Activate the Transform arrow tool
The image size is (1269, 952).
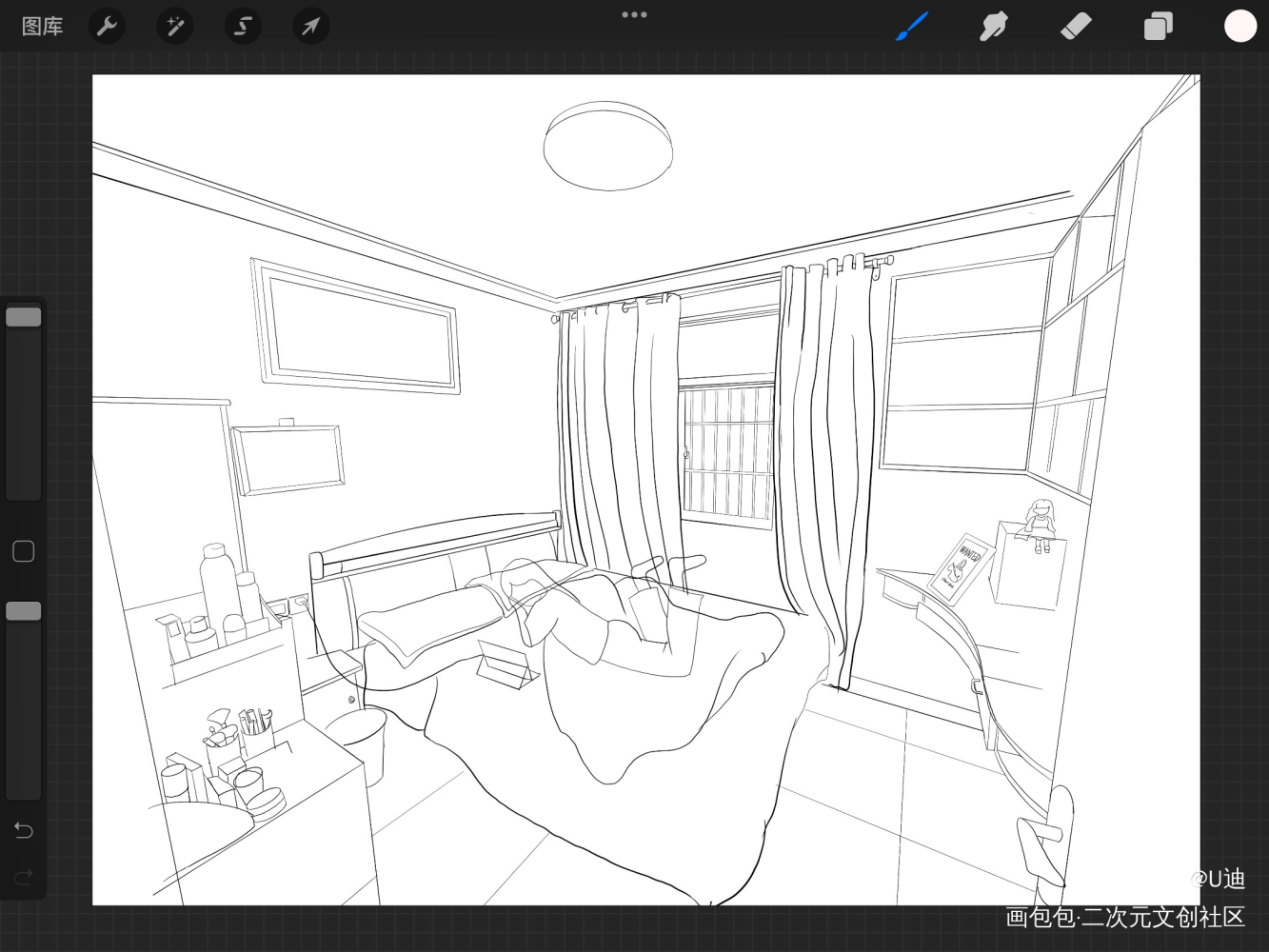311,27
